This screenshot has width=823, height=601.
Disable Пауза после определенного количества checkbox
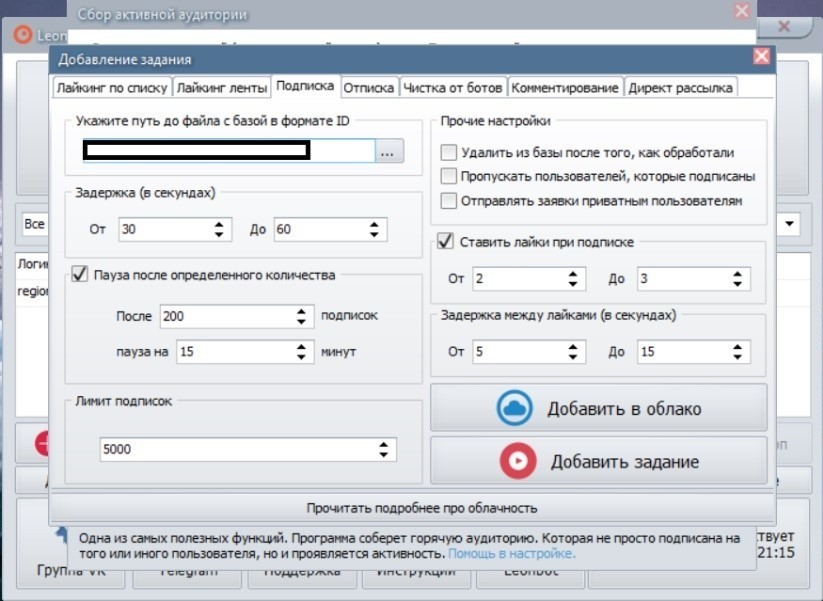coord(80,274)
